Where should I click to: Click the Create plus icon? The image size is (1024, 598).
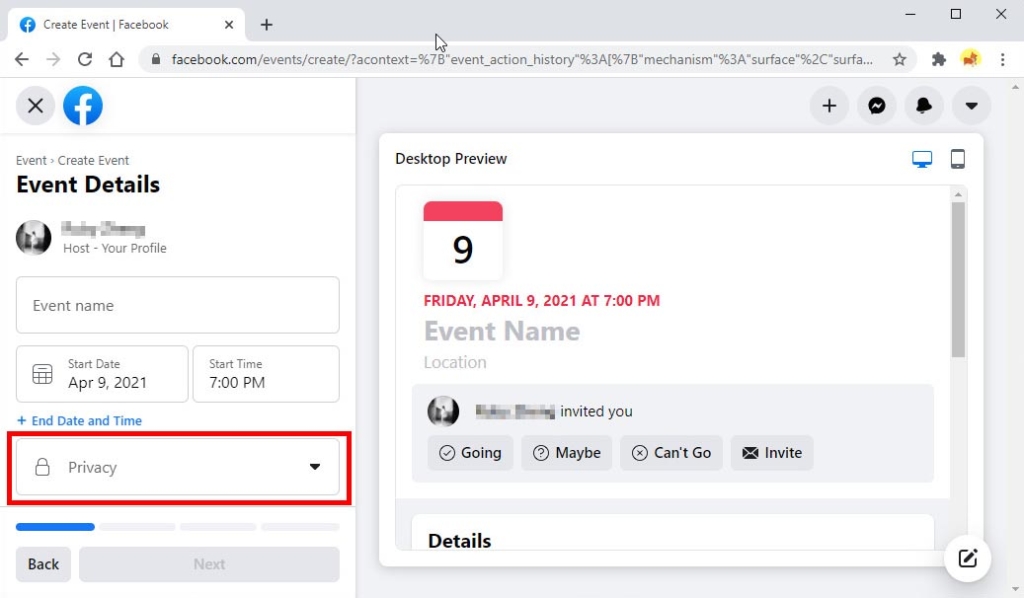pyautogui.click(x=829, y=105)
